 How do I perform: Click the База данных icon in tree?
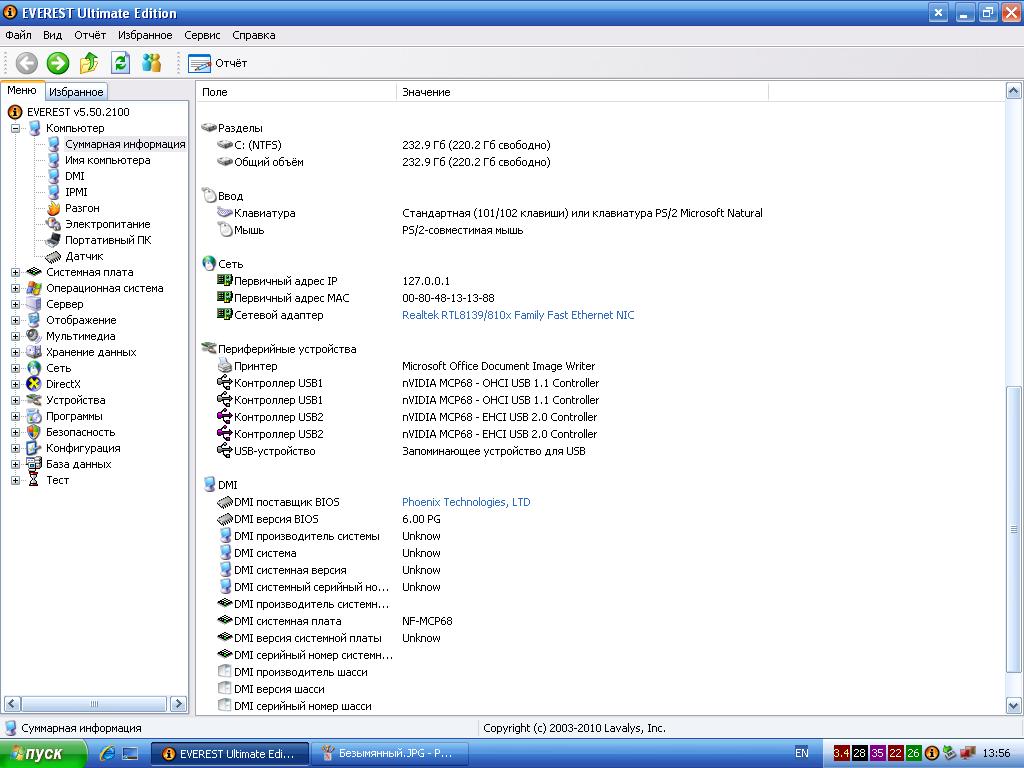pos(34,464)
